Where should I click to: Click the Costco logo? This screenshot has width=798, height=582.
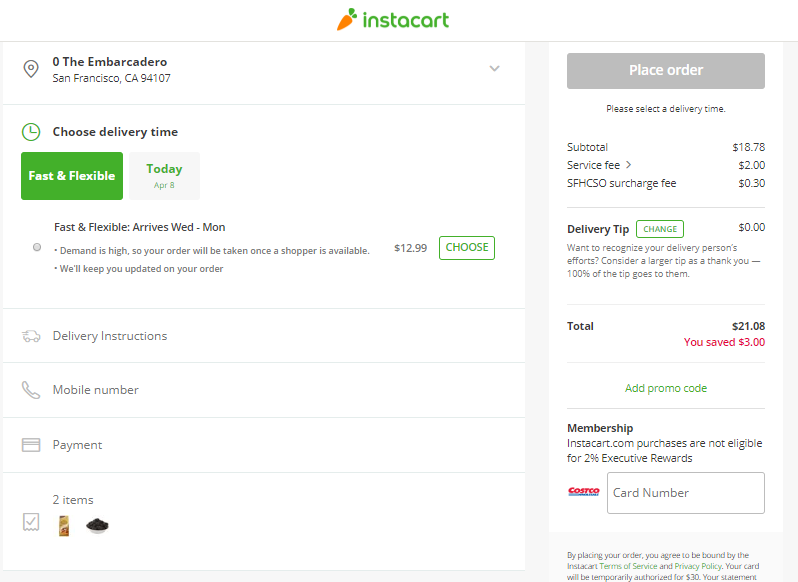(x=584, y=491)
